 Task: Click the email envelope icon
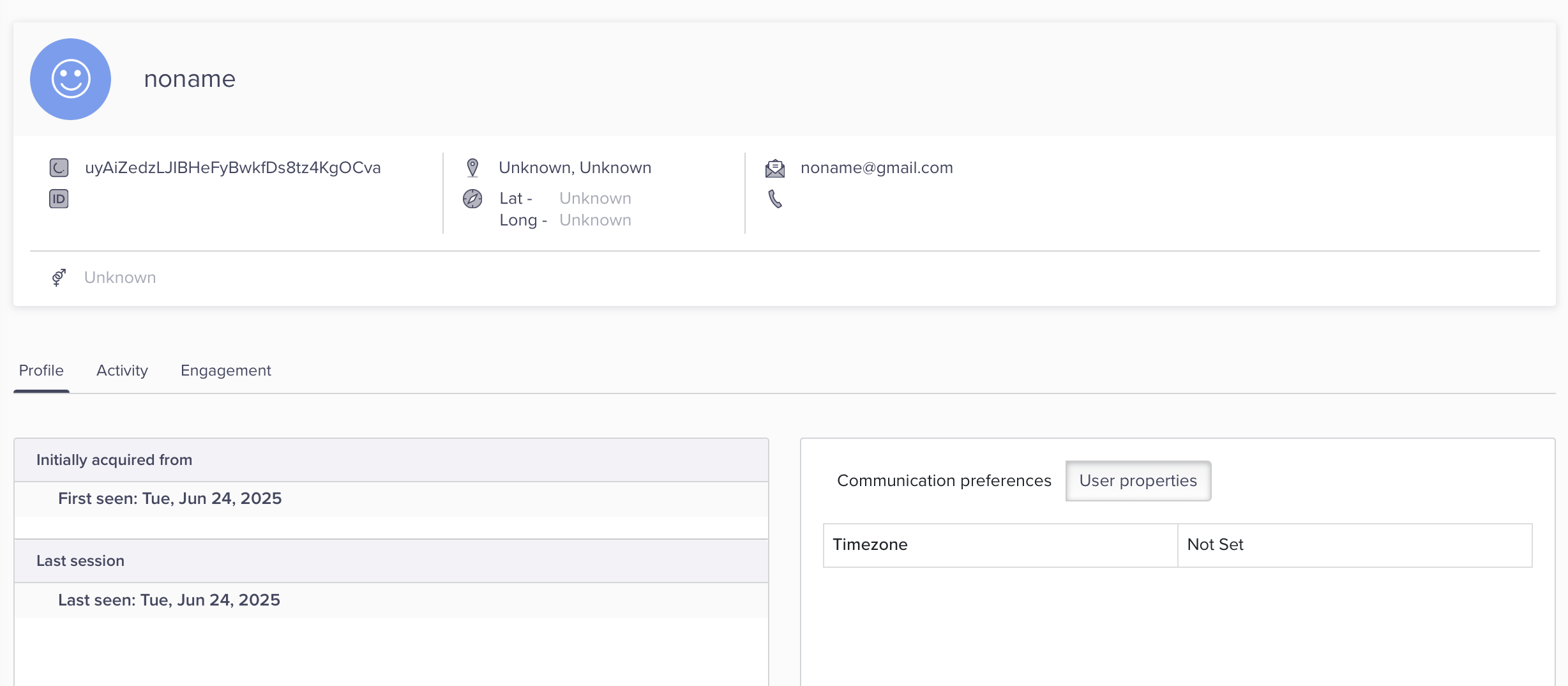tap(774, 167)
